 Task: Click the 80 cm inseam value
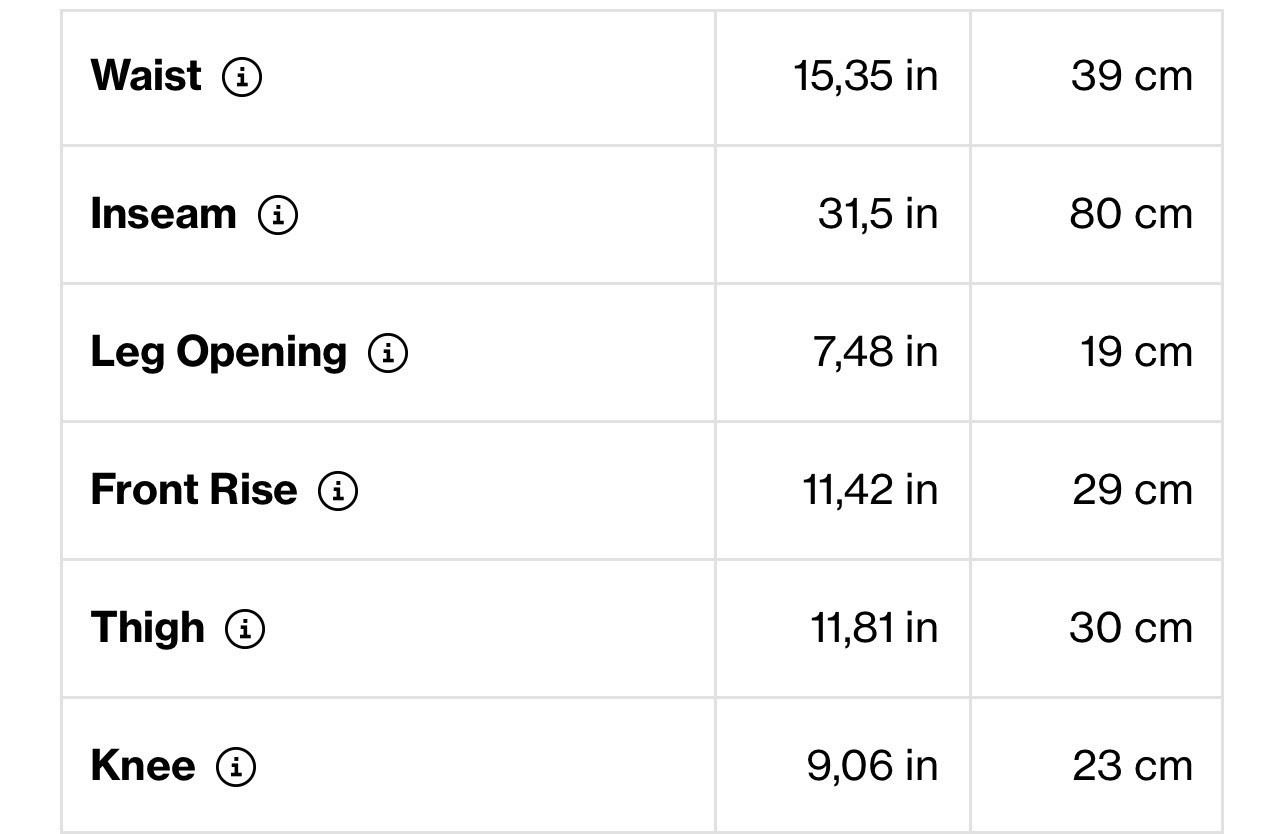(1131, 214)
